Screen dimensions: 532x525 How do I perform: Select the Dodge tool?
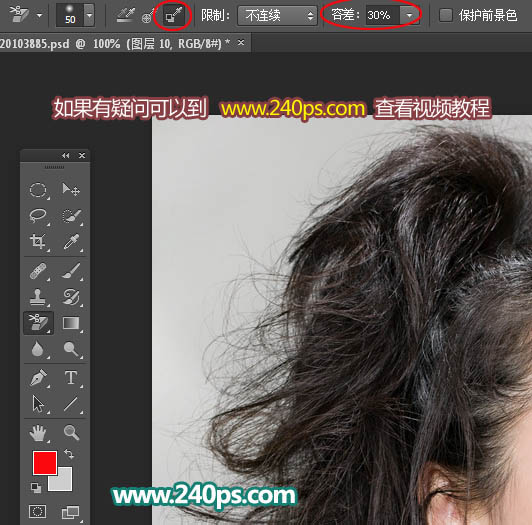[71, 349]
